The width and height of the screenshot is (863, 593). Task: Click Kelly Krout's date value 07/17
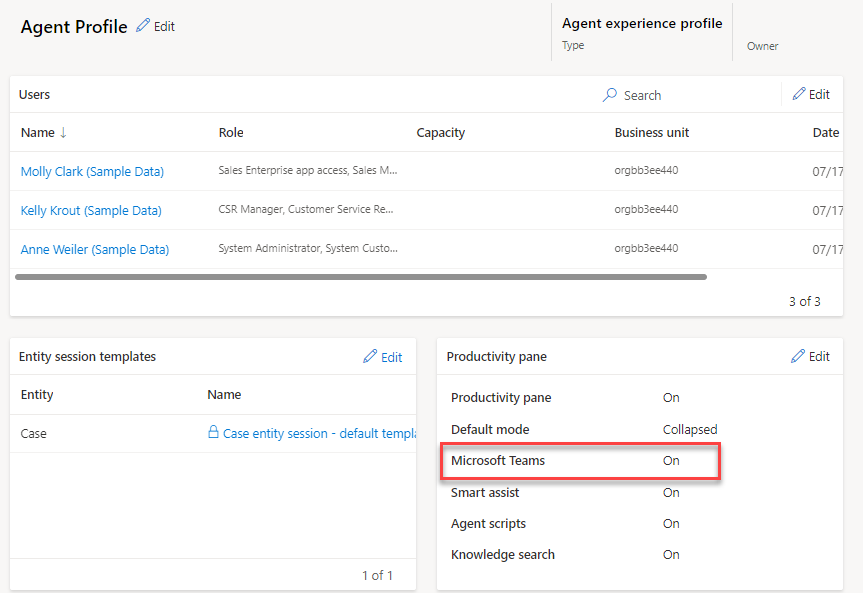pyautogui.click(x=827, y=211)
